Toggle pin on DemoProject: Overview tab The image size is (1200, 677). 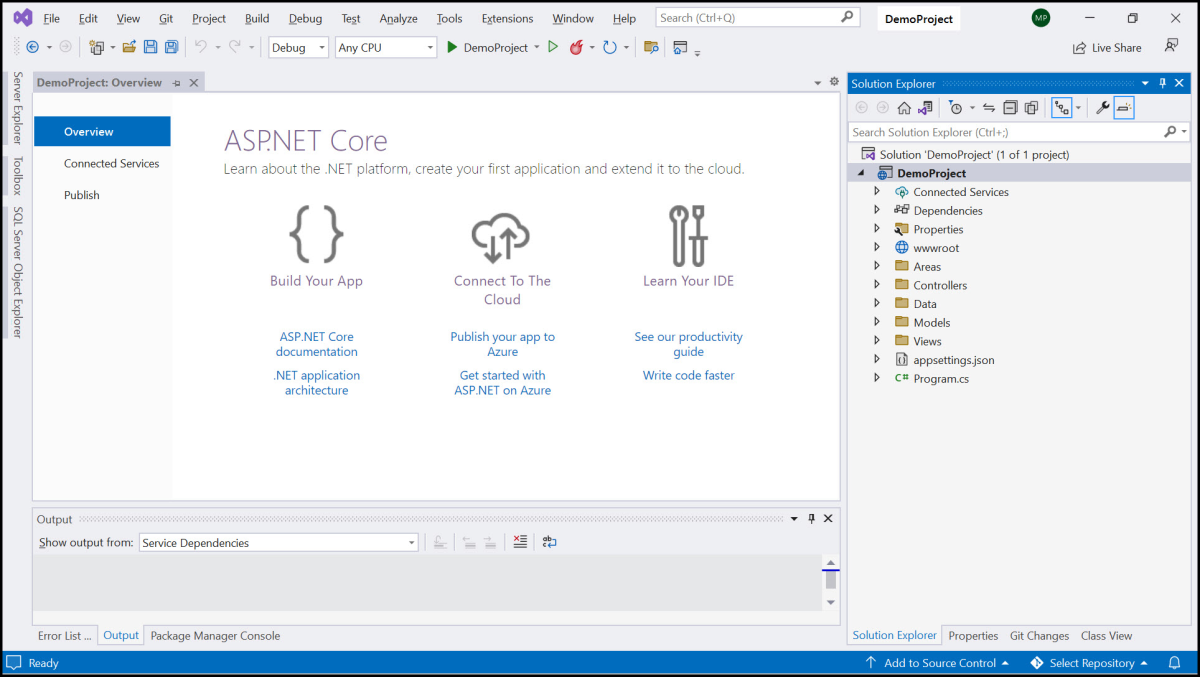(x=177, y=83)
